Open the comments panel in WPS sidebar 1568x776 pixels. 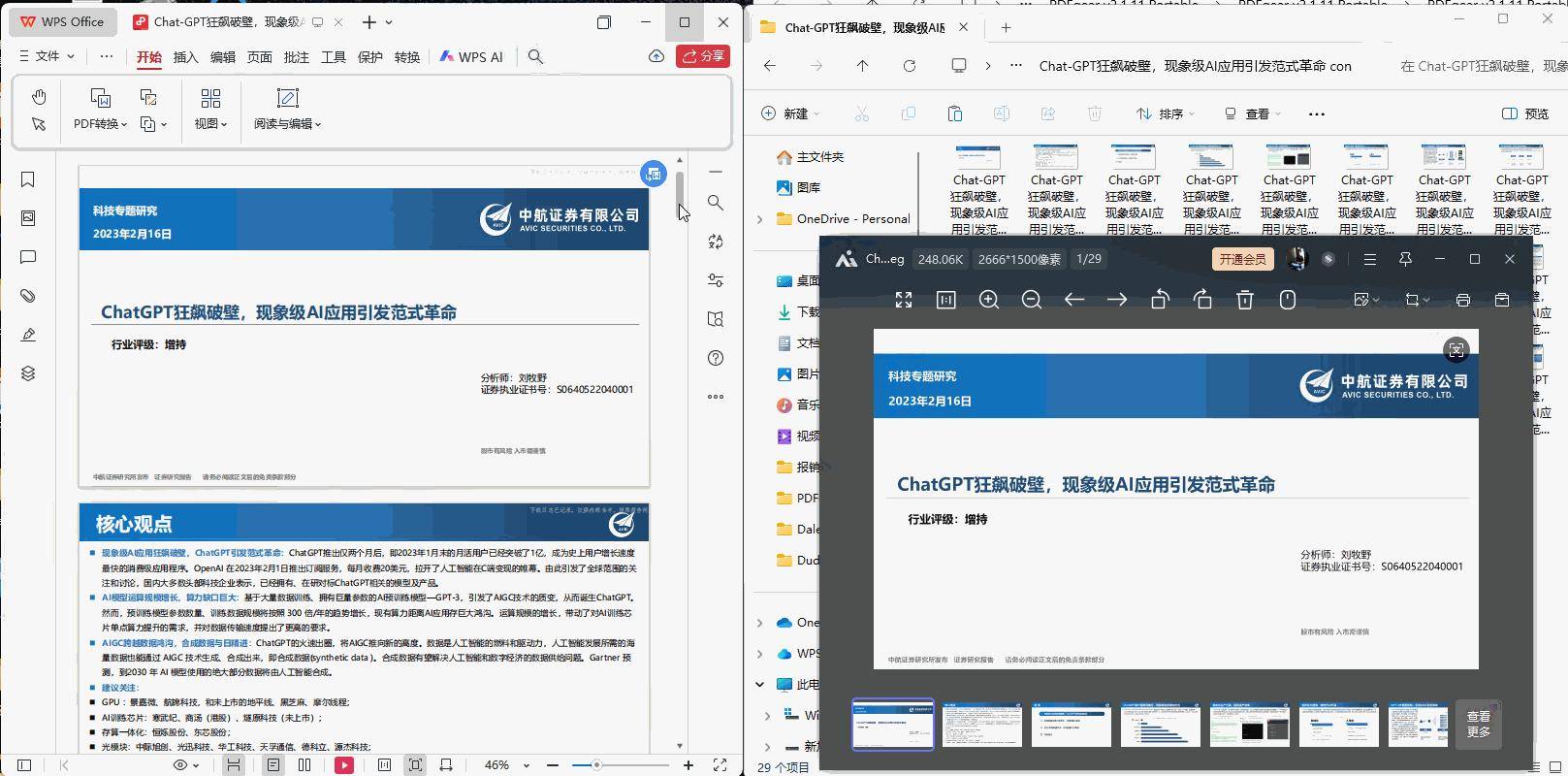click(x=28, y=257)
